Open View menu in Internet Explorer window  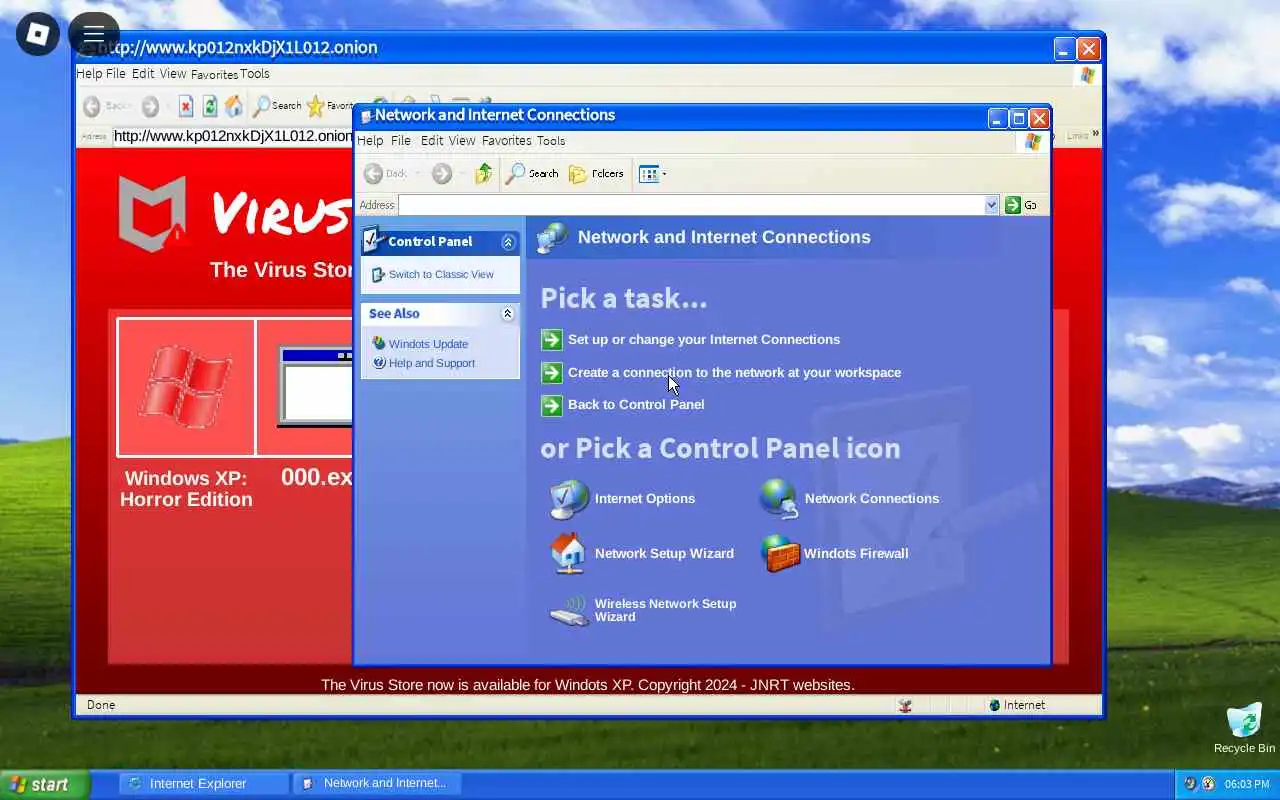173,74
